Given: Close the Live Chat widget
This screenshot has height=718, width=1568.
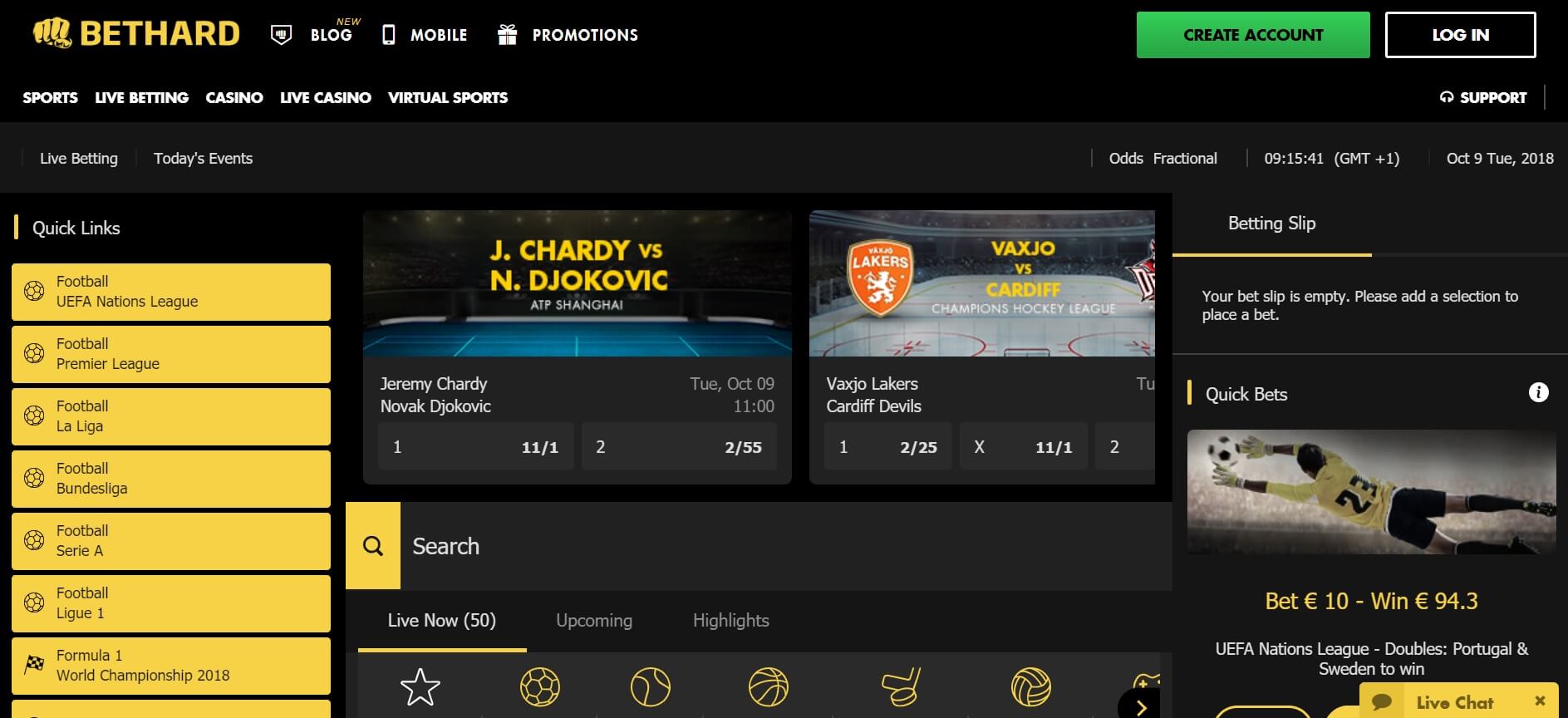Looking at the screenshot, I should [1540, 701].
